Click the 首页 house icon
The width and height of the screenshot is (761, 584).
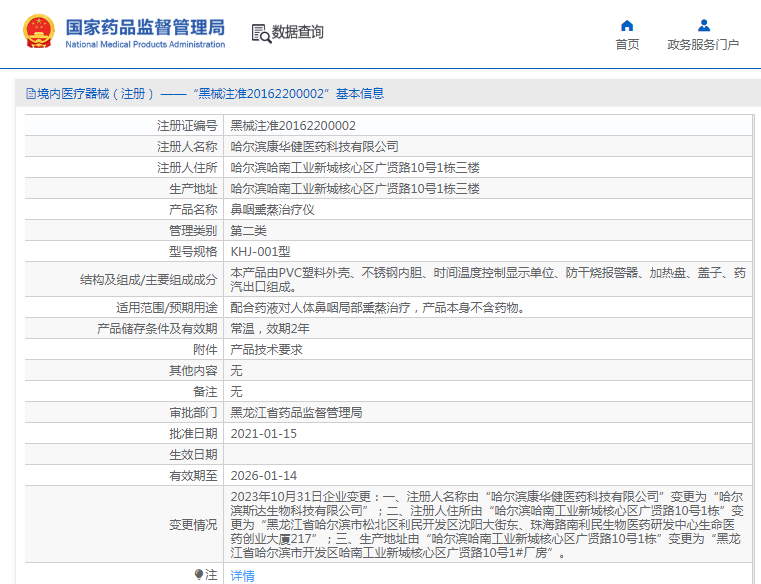[x=627, y=25]
